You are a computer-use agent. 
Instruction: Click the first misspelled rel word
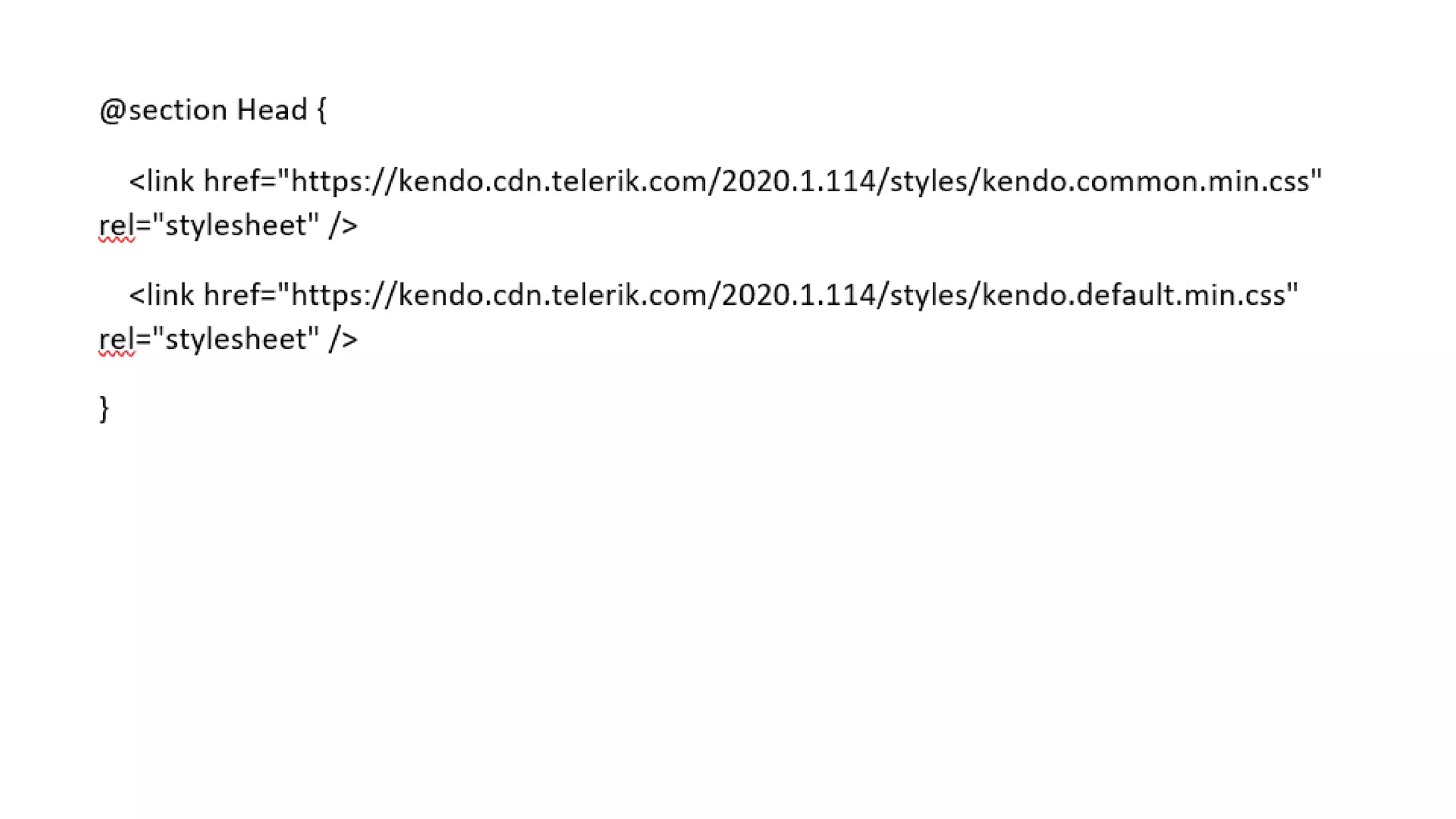click(x=117, y=225)
